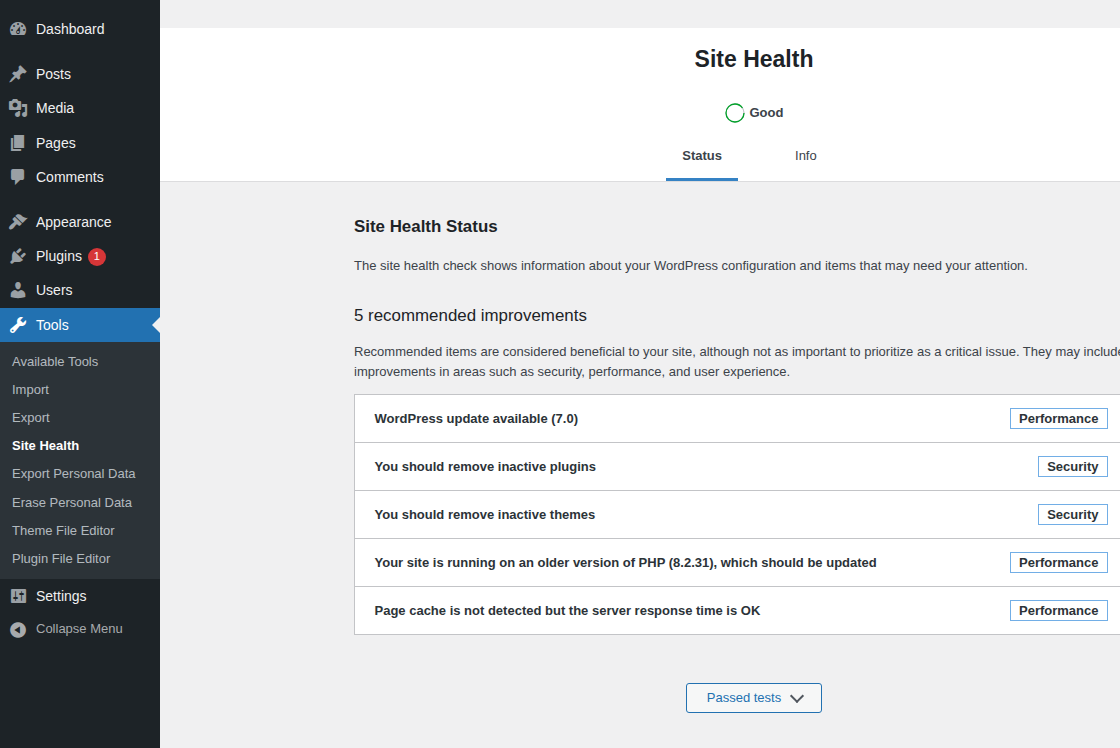Screen dimensions: 1120x748
Task: Click the Posts pushpin icon
Action: (18, 74)
